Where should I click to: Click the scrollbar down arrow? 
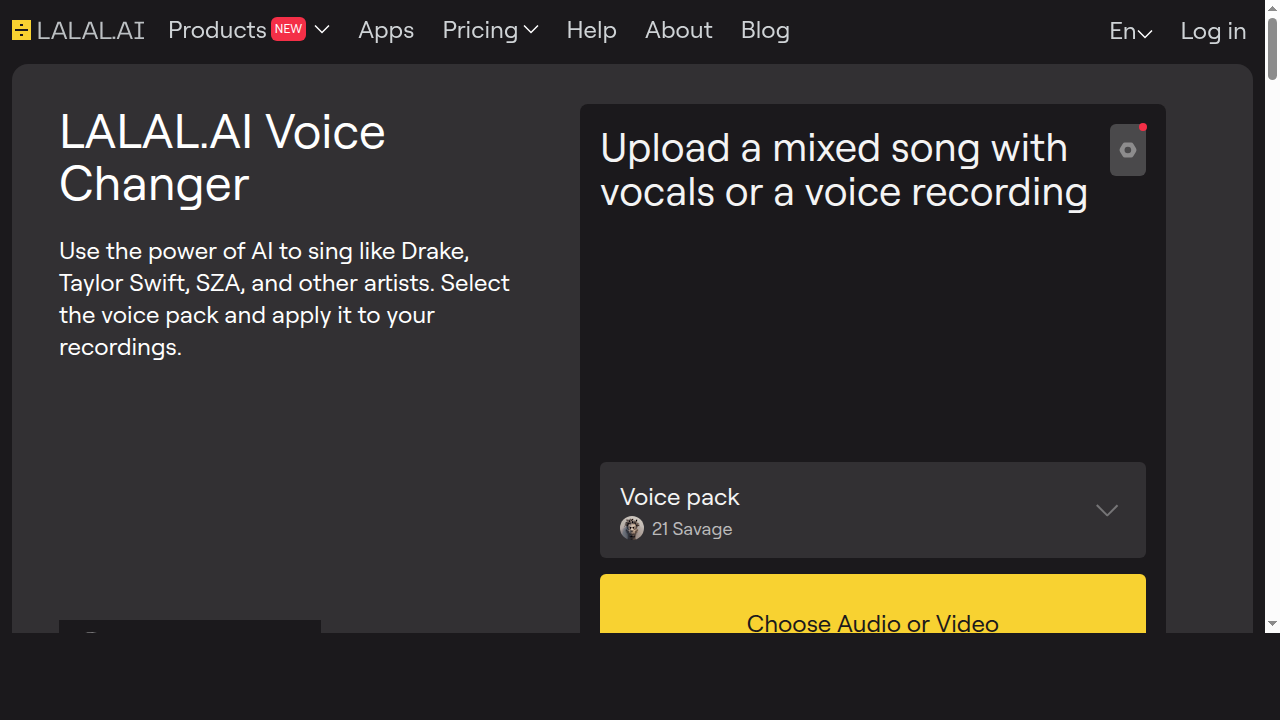[x=1272, y=624]
